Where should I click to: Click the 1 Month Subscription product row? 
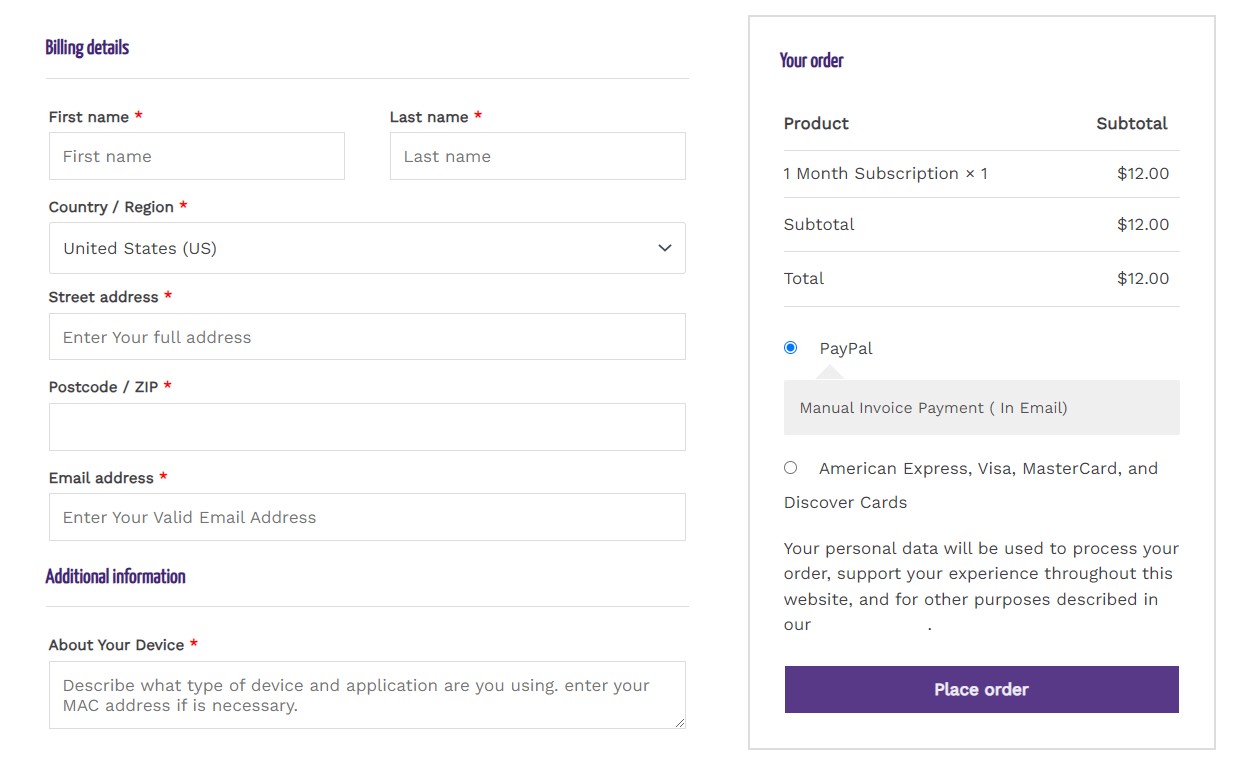(885, 174)
